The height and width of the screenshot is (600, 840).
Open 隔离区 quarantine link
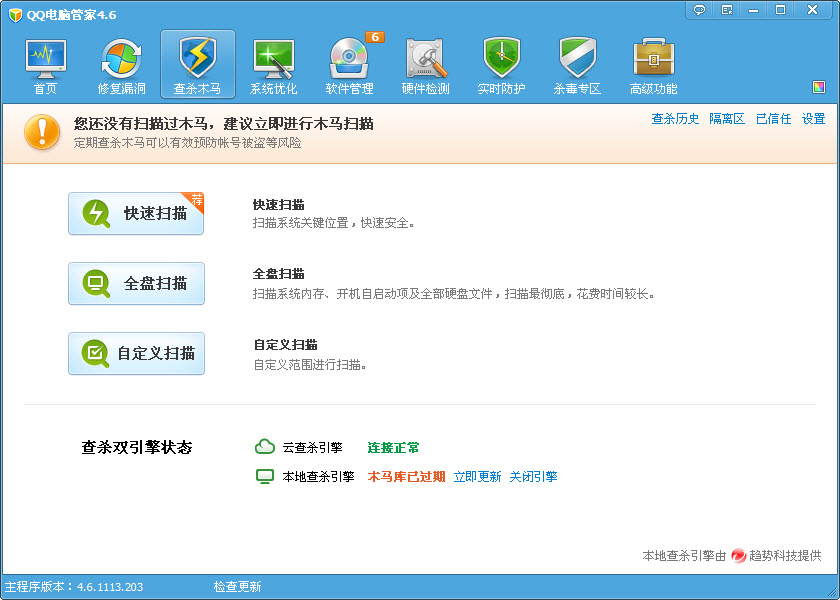[x=727, y=119]
